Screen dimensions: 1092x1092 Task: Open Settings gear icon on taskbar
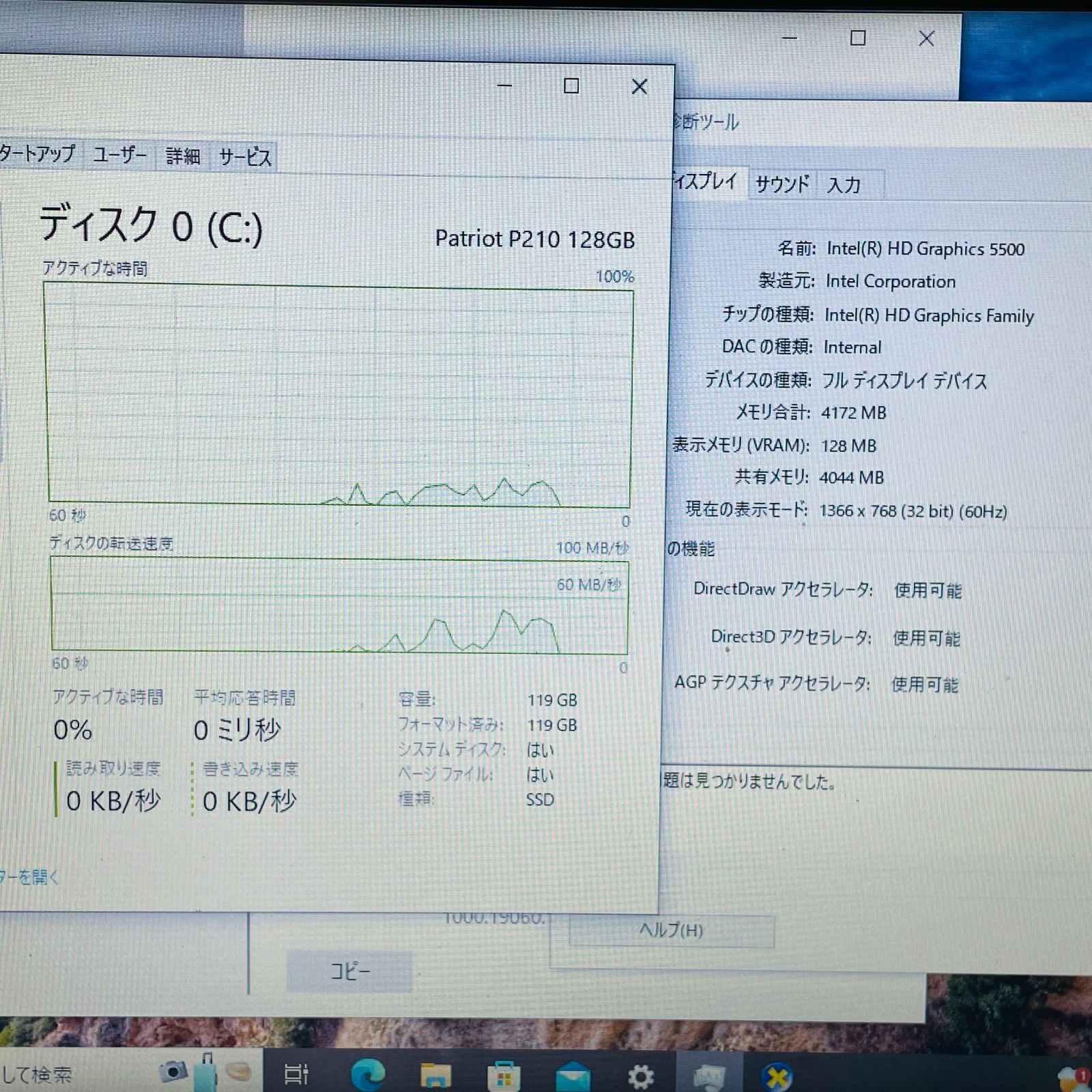point(640,1077)
